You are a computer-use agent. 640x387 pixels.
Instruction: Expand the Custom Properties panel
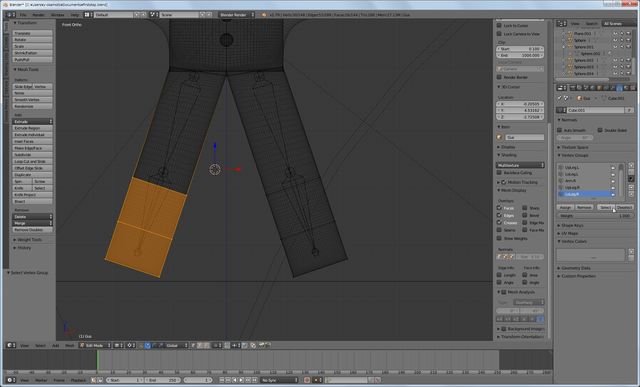pyautogui.click(x=577, y=276)
